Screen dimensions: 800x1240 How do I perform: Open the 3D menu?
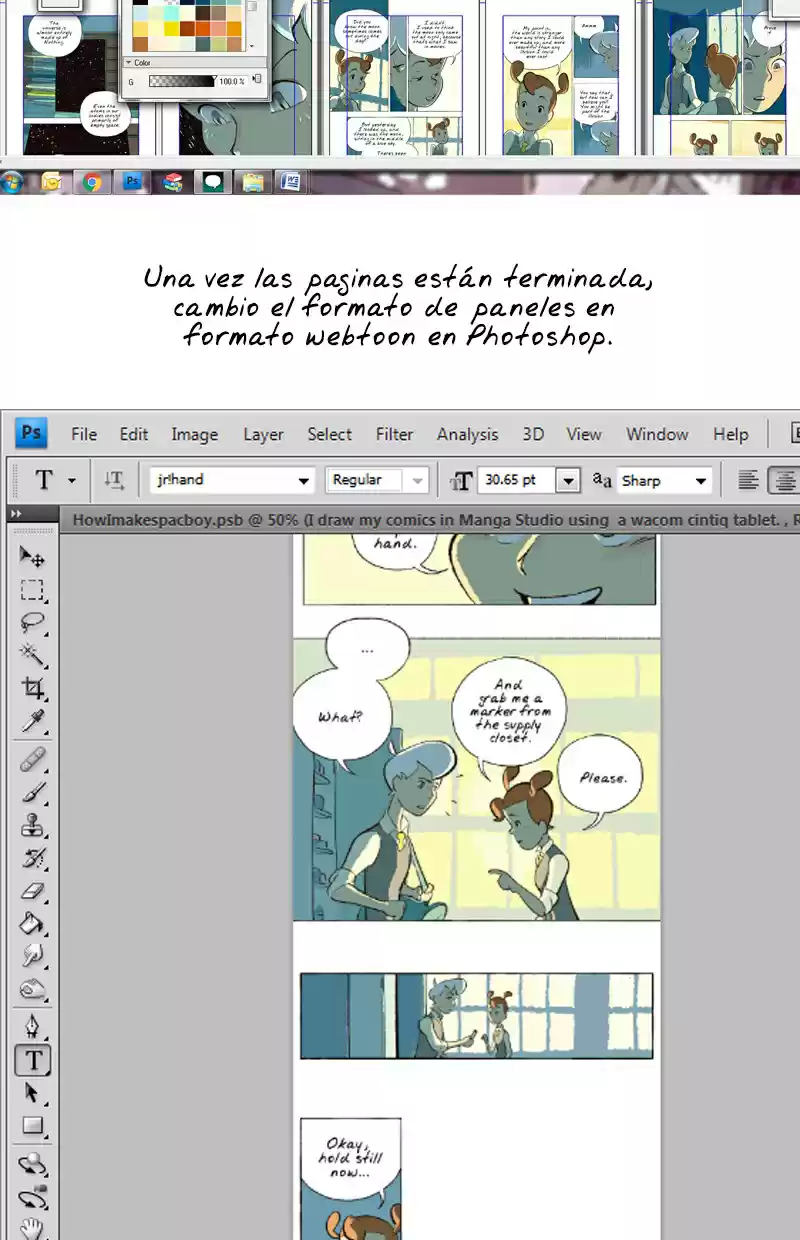point(533,434)
